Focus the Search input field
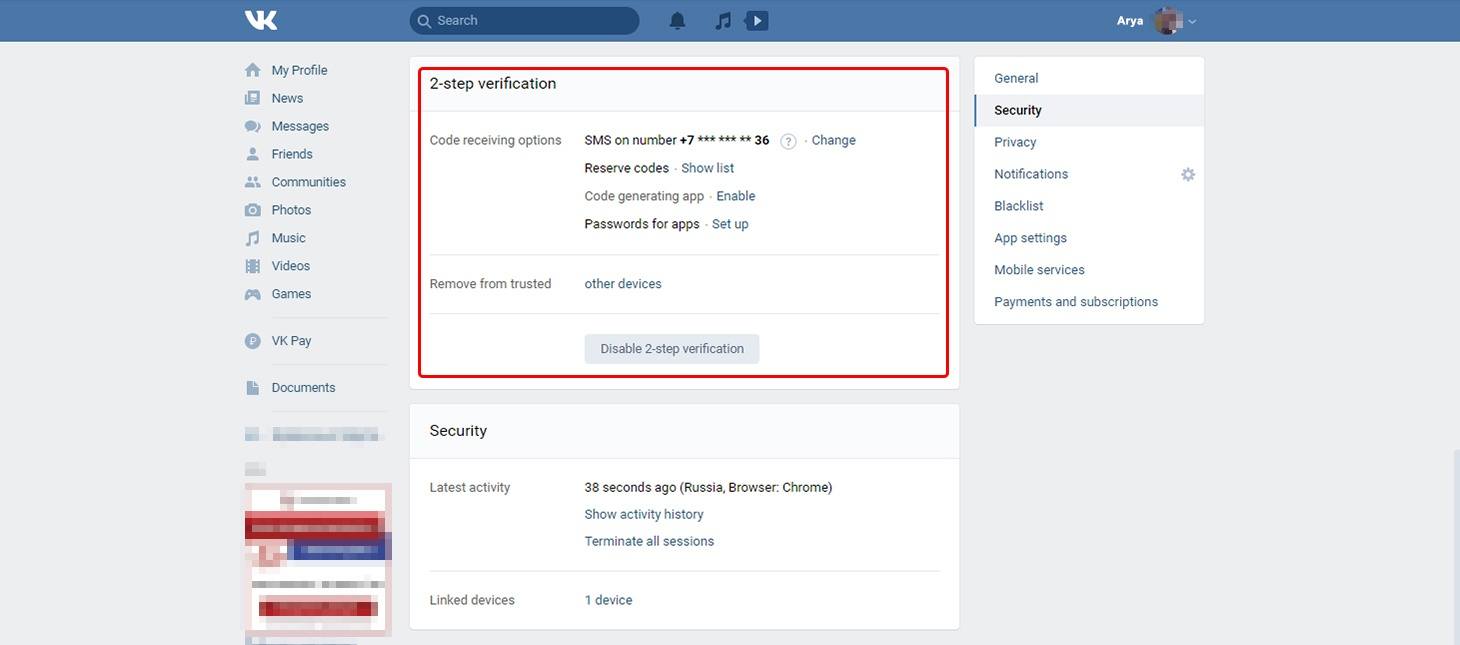 click(524, 20)
